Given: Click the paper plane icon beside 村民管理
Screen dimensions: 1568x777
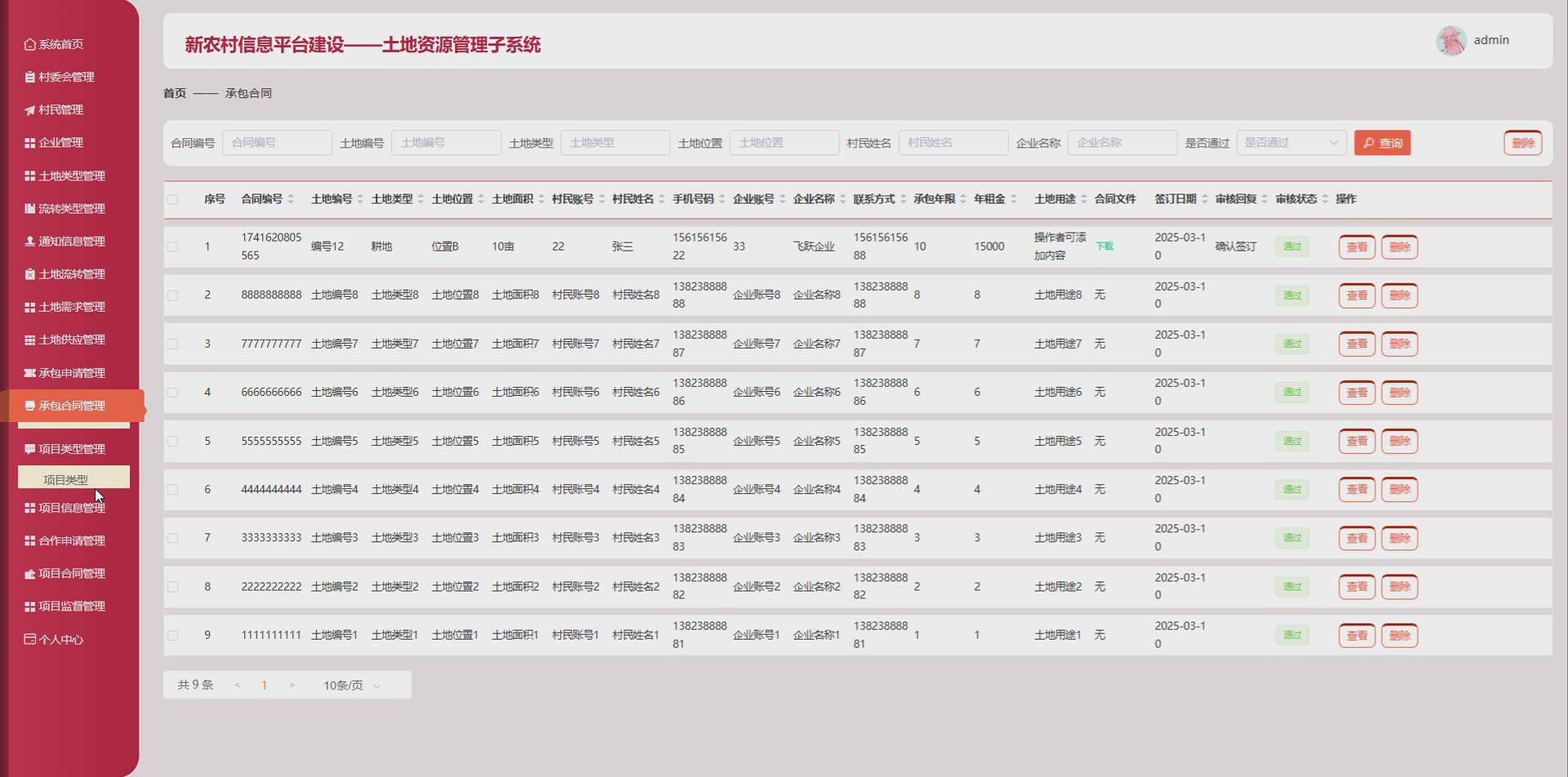Looking at the screenshot, I should pos(30,110).
